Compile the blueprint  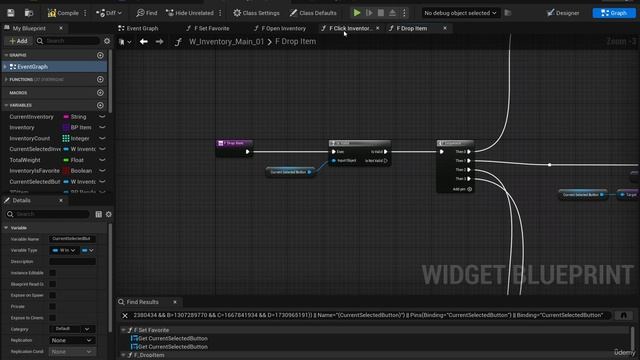pos(63,13)
